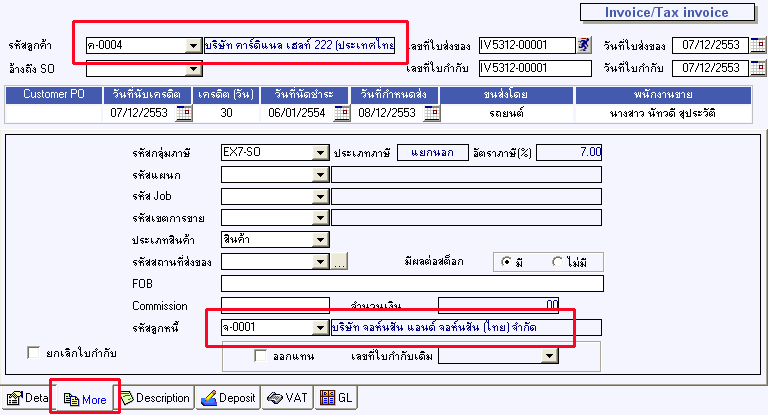Expand the รหัสลูกค้า customer code dropdown
The image size is (768, 415).
(193, 45)
